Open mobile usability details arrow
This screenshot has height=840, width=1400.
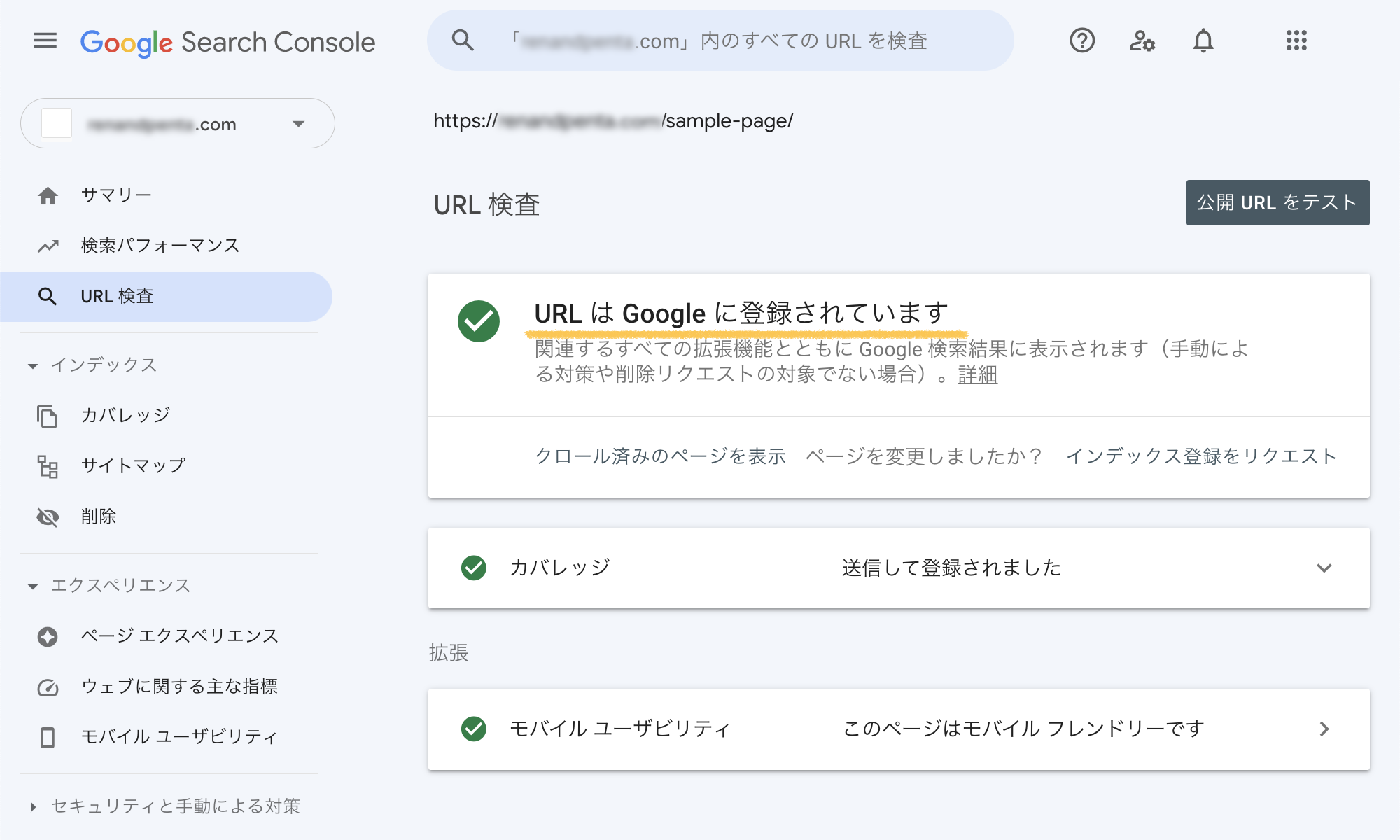(1324, 729)
